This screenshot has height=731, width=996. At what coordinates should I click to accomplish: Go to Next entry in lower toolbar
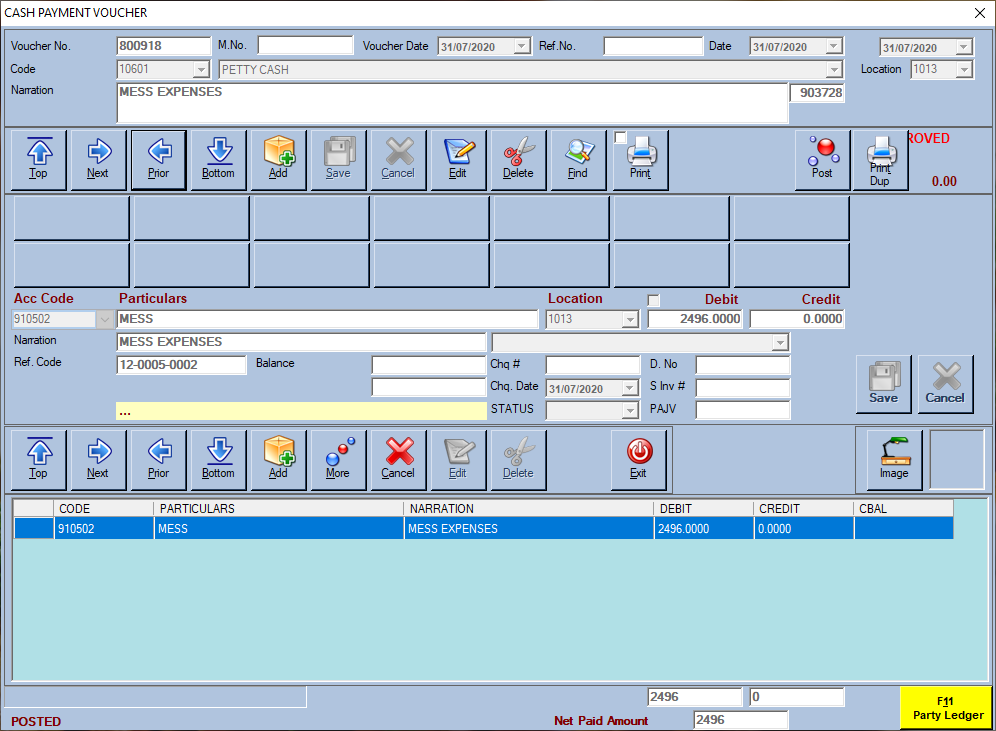click(98, 460)
